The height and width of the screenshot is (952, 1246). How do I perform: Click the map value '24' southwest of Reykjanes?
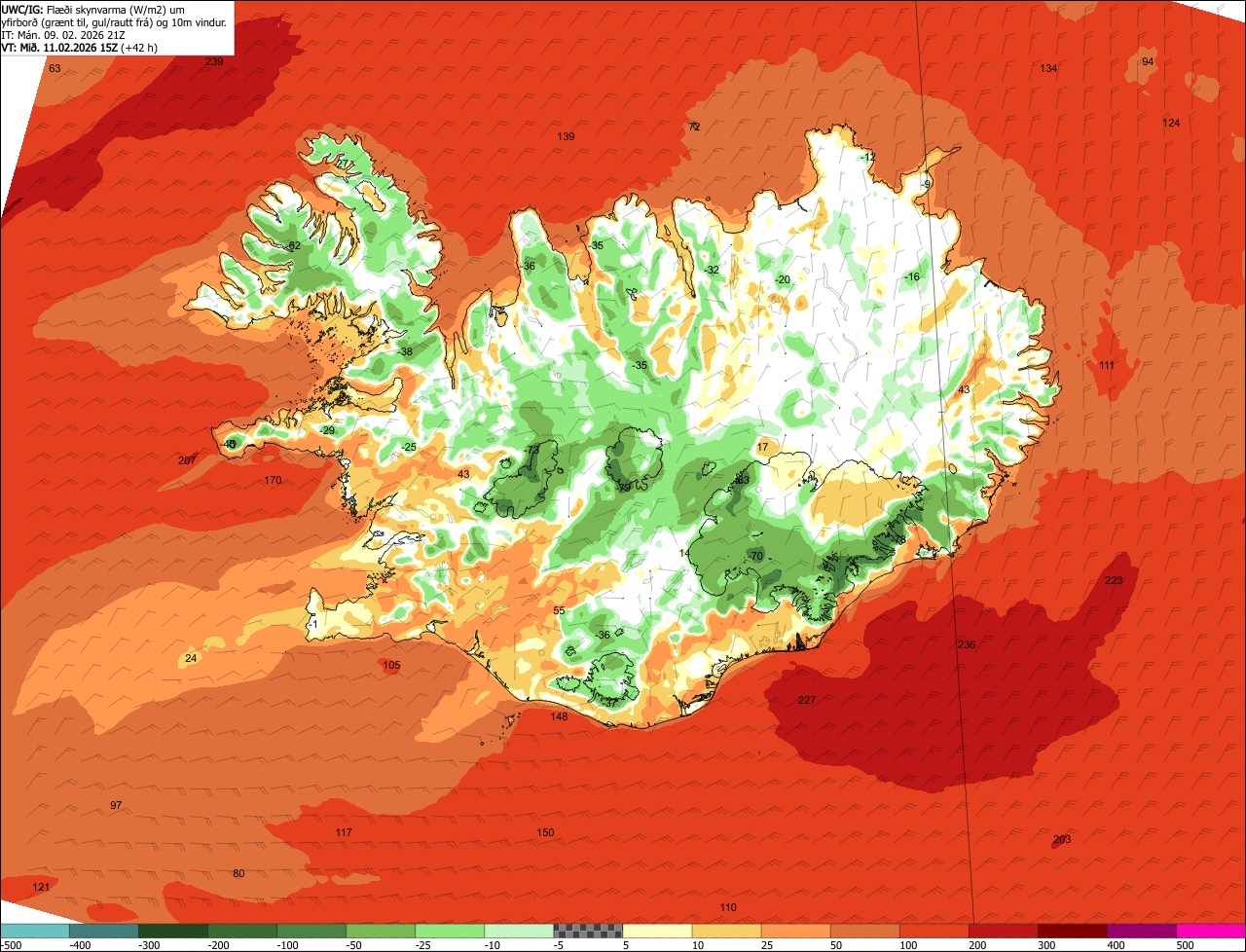(x=191, y=659)
